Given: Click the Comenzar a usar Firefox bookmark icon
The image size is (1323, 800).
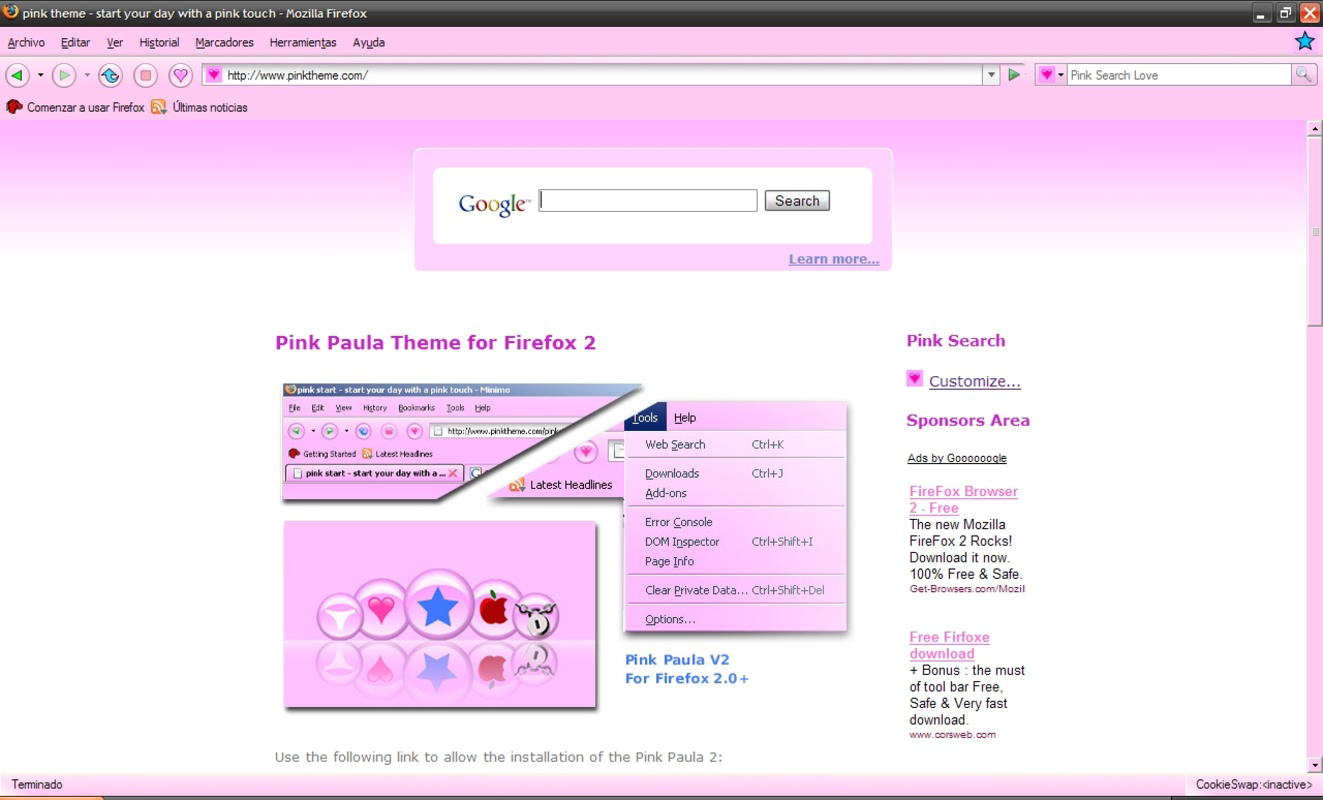Looking at the screenshot, I should click(x=14, y=107).
